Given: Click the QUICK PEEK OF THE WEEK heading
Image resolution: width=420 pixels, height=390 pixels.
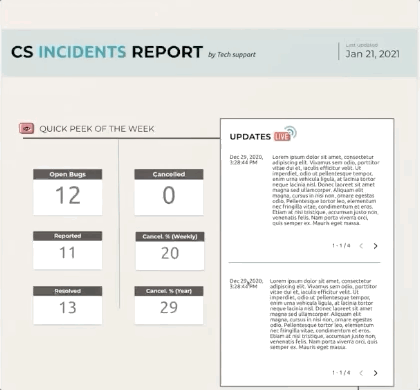Looking at the screenshot, I should [97, 129].
